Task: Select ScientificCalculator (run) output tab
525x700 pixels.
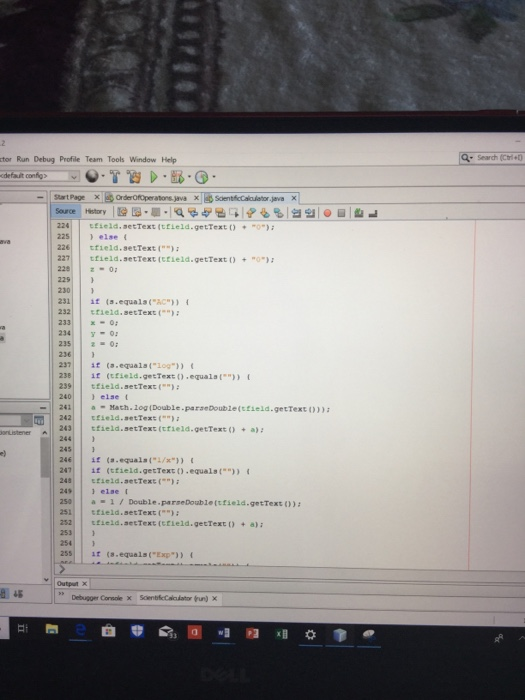Action: click(174, 598)
